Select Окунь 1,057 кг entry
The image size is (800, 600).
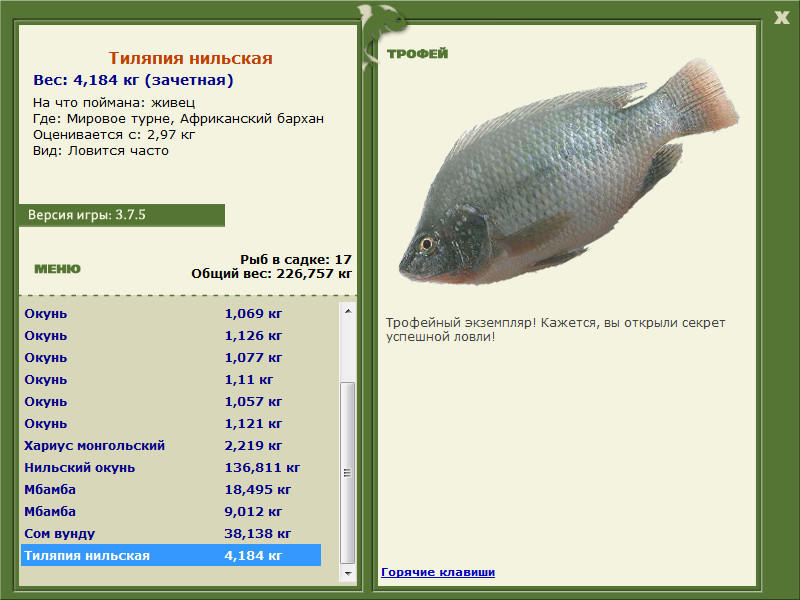click(x=171, y=402)
